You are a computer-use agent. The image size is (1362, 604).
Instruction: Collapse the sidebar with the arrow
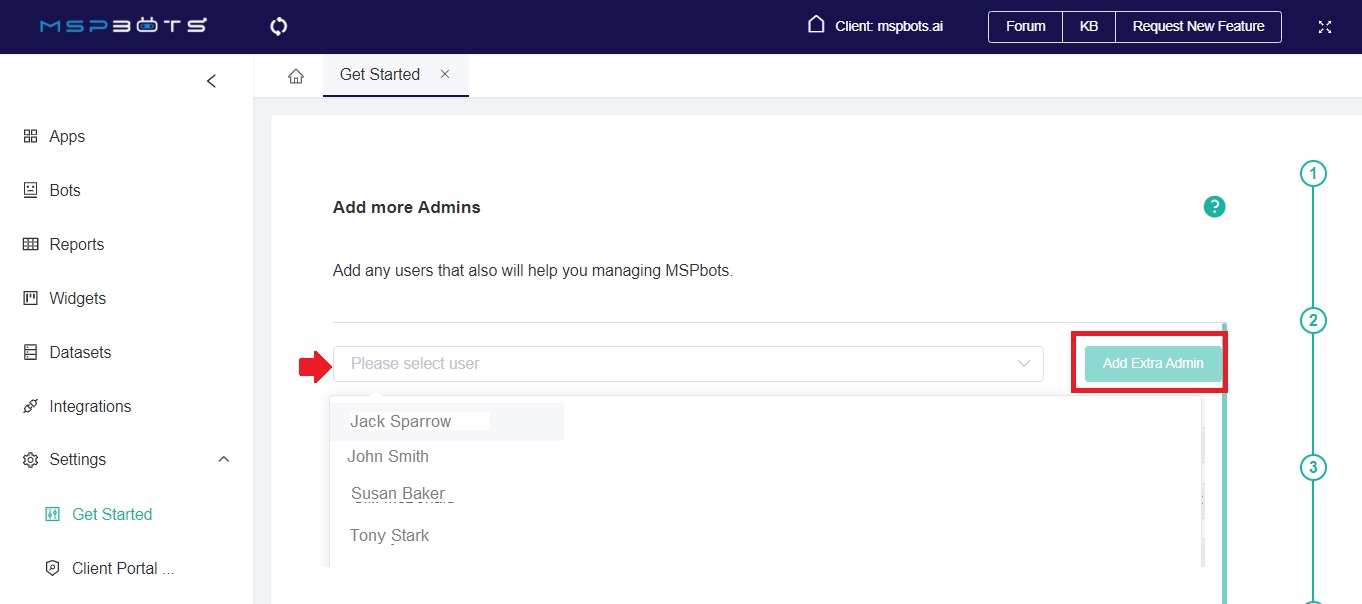211,80
